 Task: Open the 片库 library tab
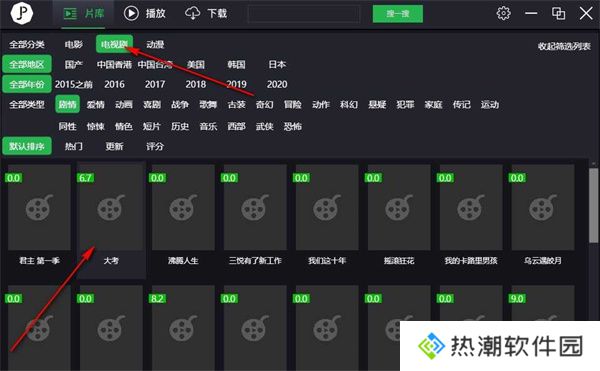tap(83, 14)
